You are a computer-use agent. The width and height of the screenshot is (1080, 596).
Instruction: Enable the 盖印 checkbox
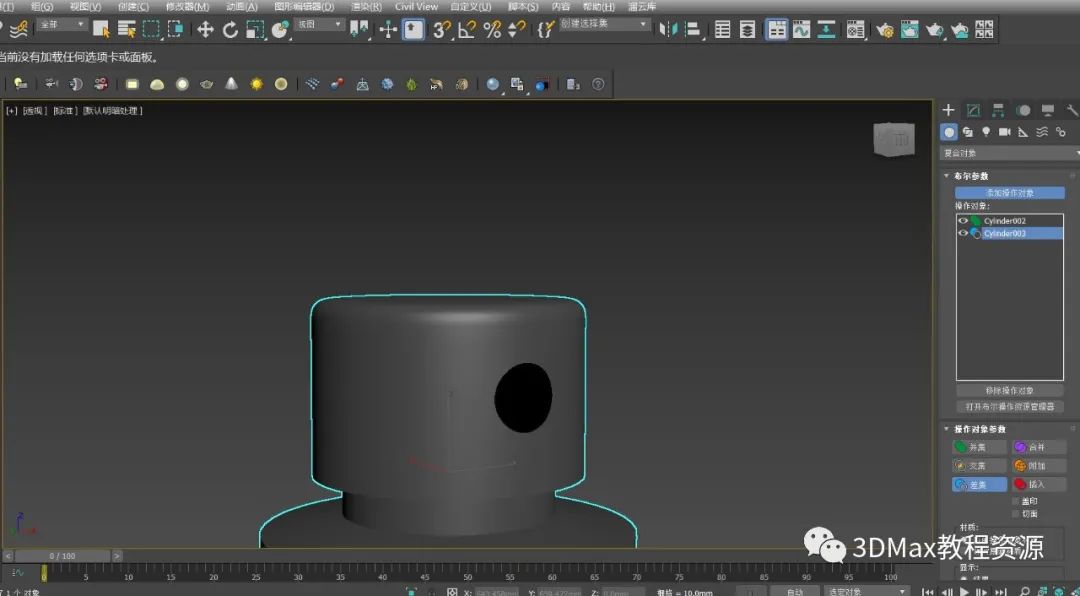pyautogui.click(x=1017, y=501)
